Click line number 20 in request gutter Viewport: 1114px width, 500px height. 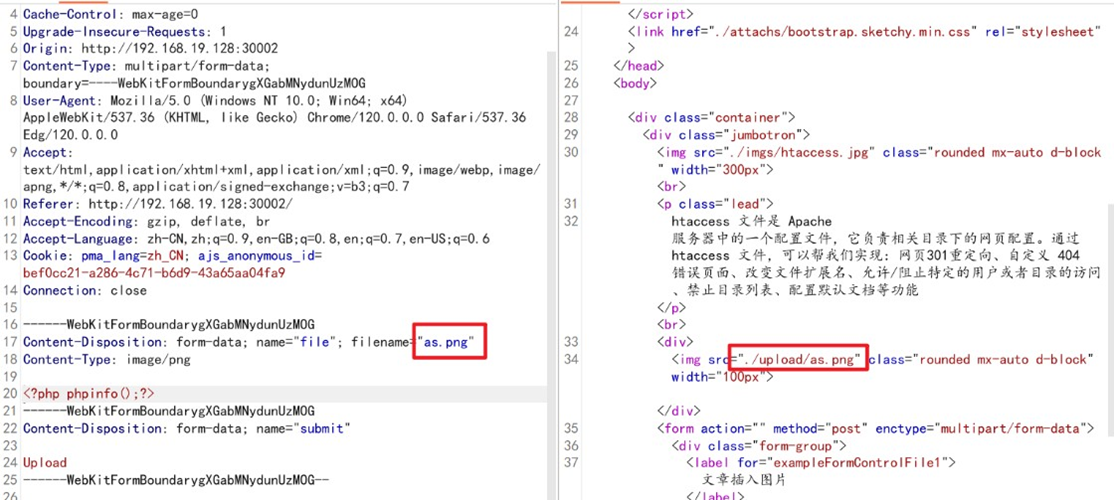tap(11, 393)
